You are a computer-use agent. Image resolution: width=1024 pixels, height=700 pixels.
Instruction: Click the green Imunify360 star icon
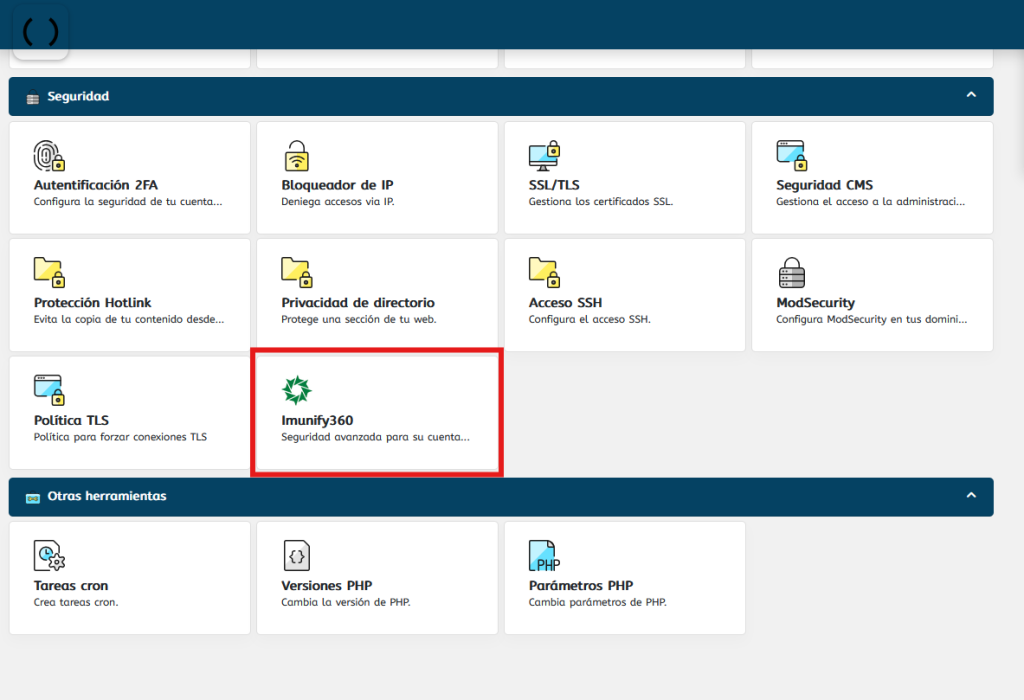pyautogui.click(x=297, y=390)
